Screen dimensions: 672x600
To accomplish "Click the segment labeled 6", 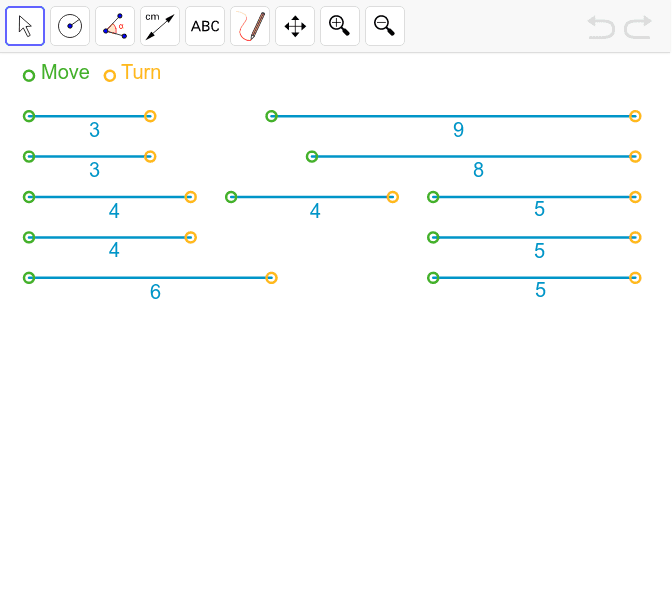I will click(x=150, y=278).
